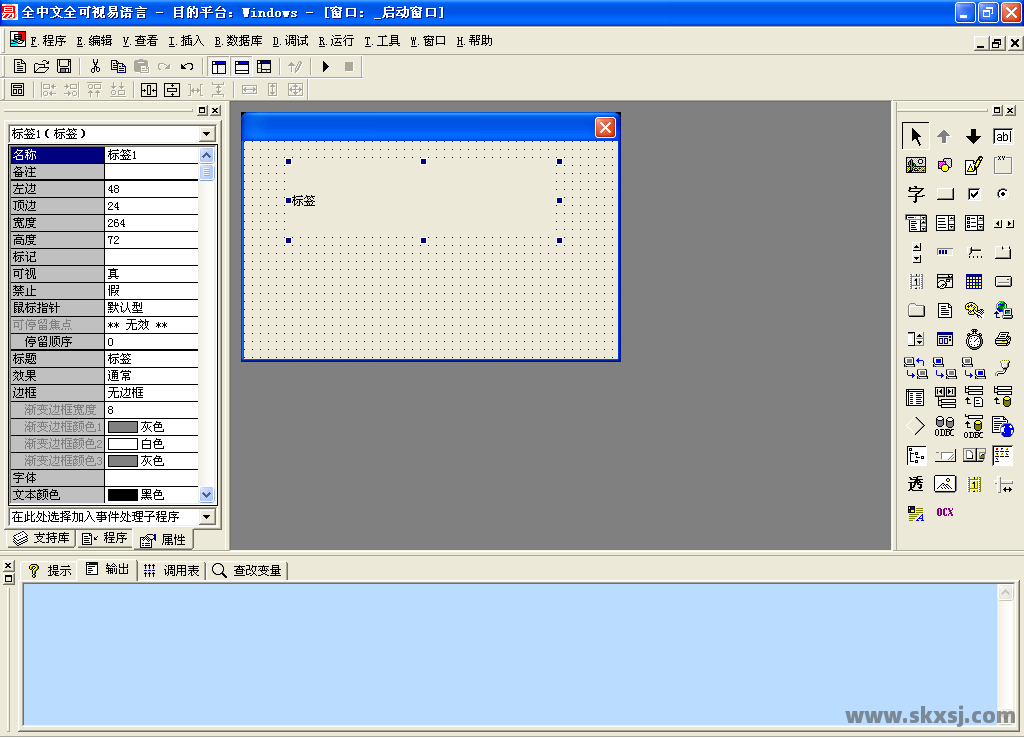1024x738 pixels.
Task: Select the Timer component in the palette
Action: 974,340
